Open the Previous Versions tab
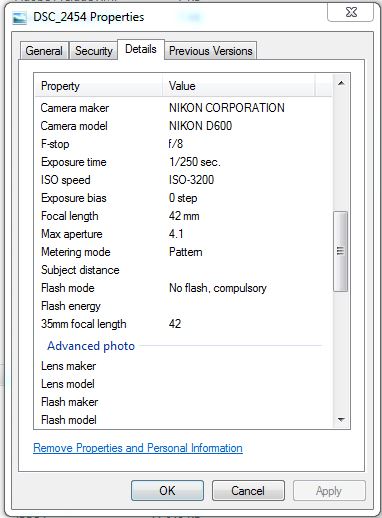The image size is (382, 518). [211, 51]
